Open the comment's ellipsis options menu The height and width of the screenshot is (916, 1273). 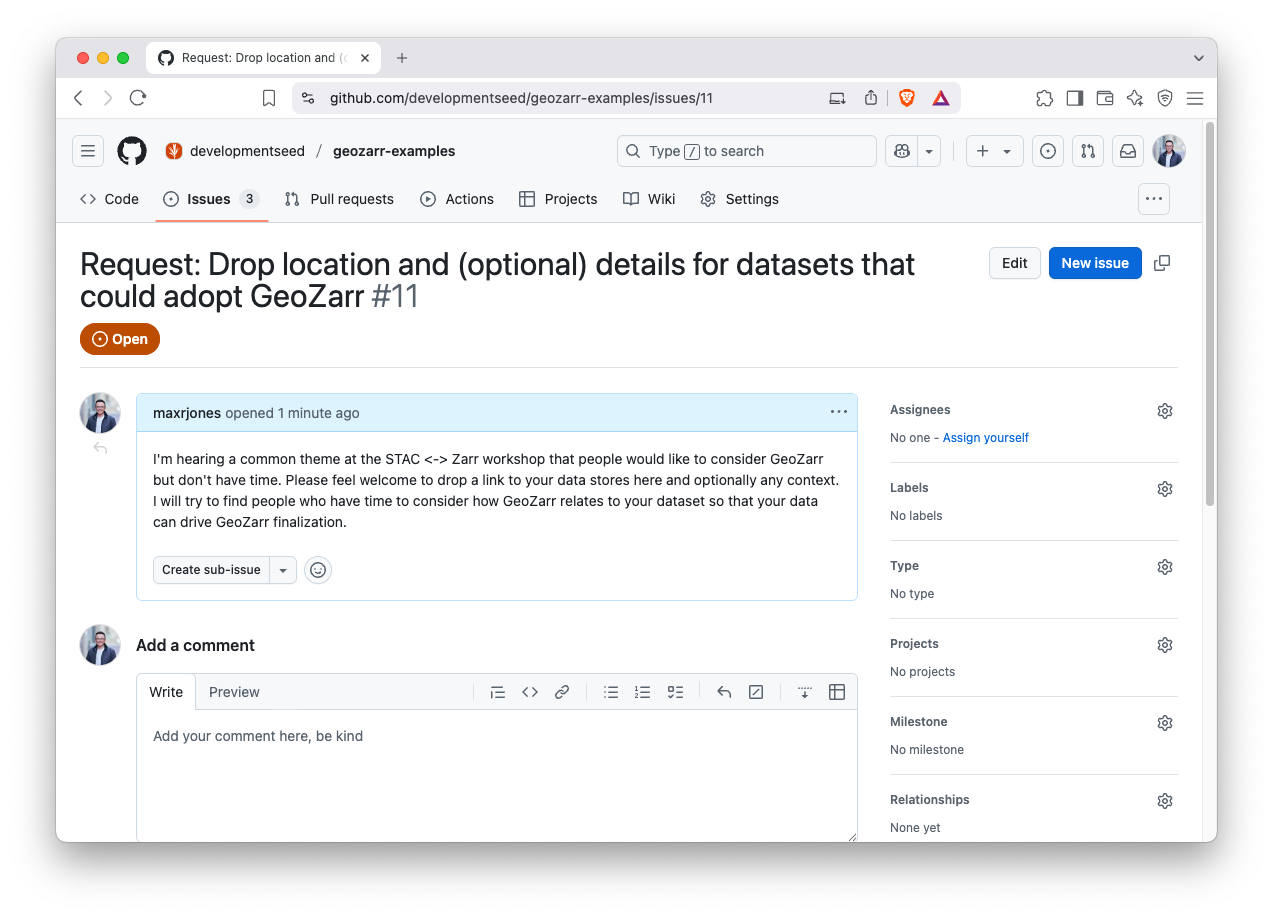point(838,411)
